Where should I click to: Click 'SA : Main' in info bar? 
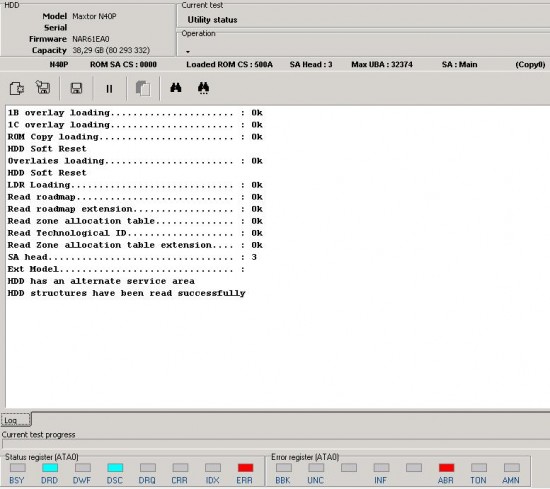point(460,65)
